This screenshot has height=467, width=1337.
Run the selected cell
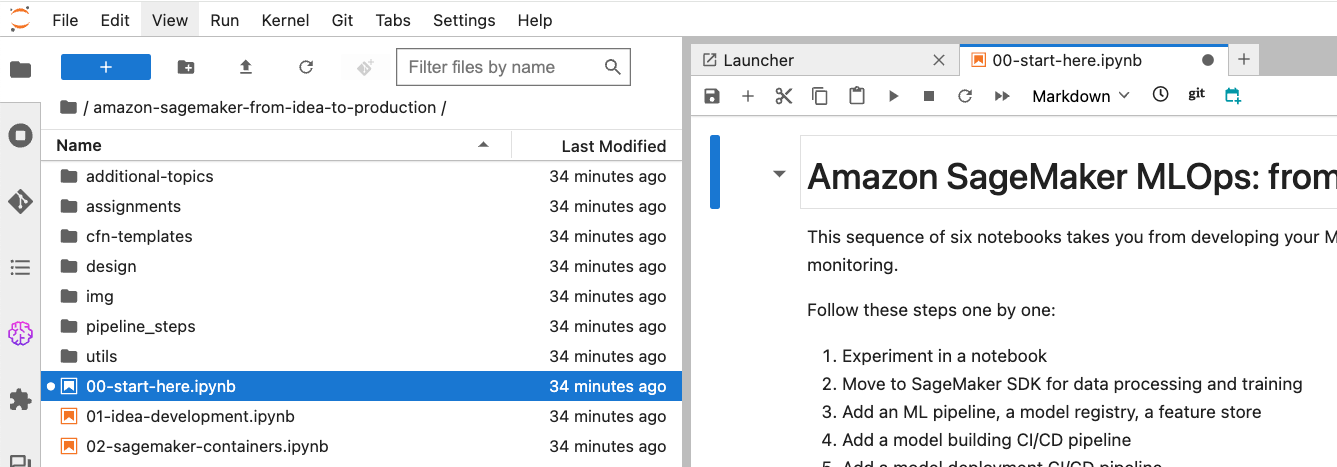(x=893, y=96)
